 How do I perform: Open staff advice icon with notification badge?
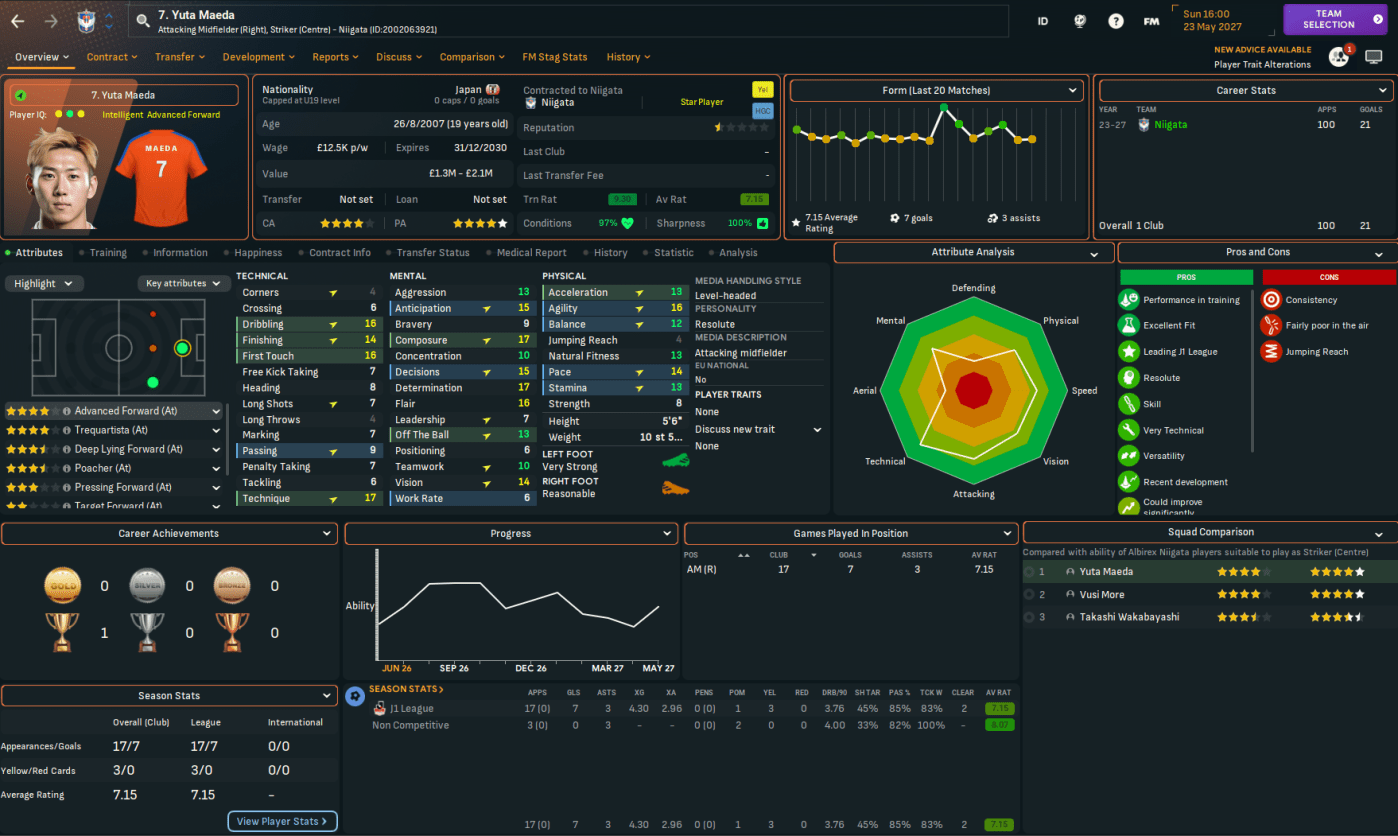point(1338,56)
